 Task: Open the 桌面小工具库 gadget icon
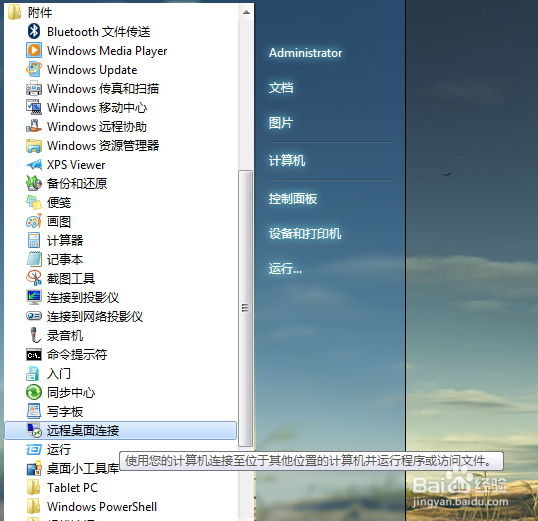[x=34, y=468]
